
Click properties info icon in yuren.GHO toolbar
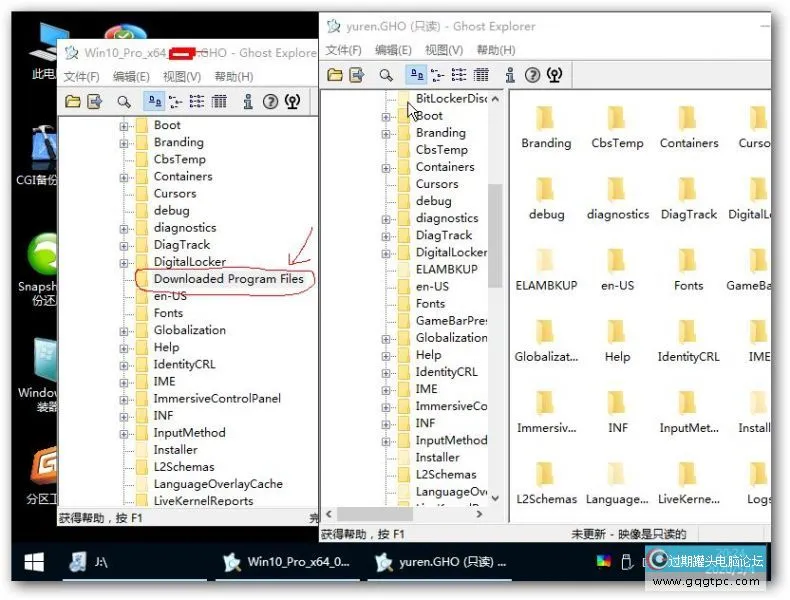click(510, 75)
